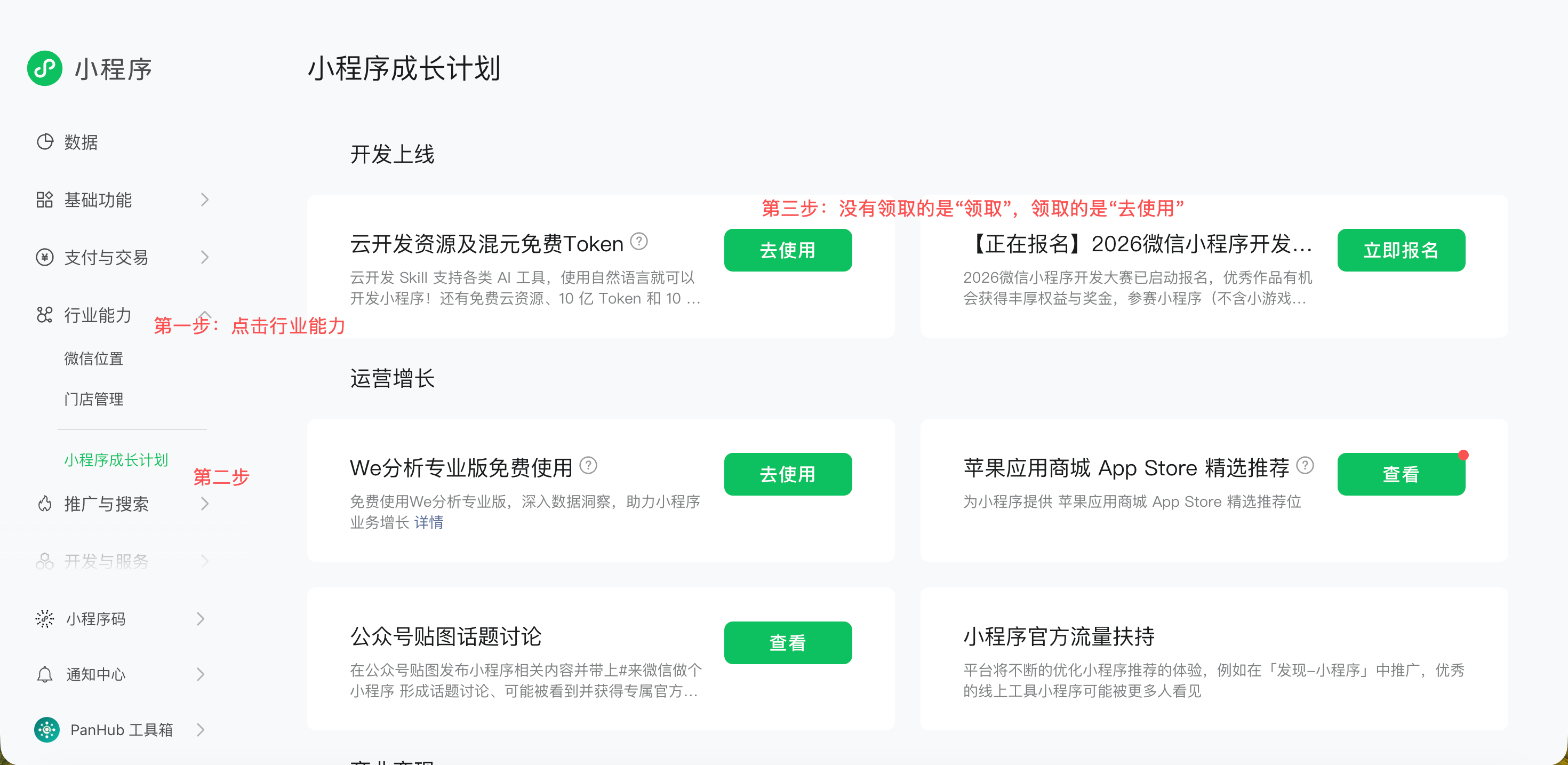Click the 行业能力 menu label
Viewport: 1568px width, 765px height.
(x=98, y=315)
